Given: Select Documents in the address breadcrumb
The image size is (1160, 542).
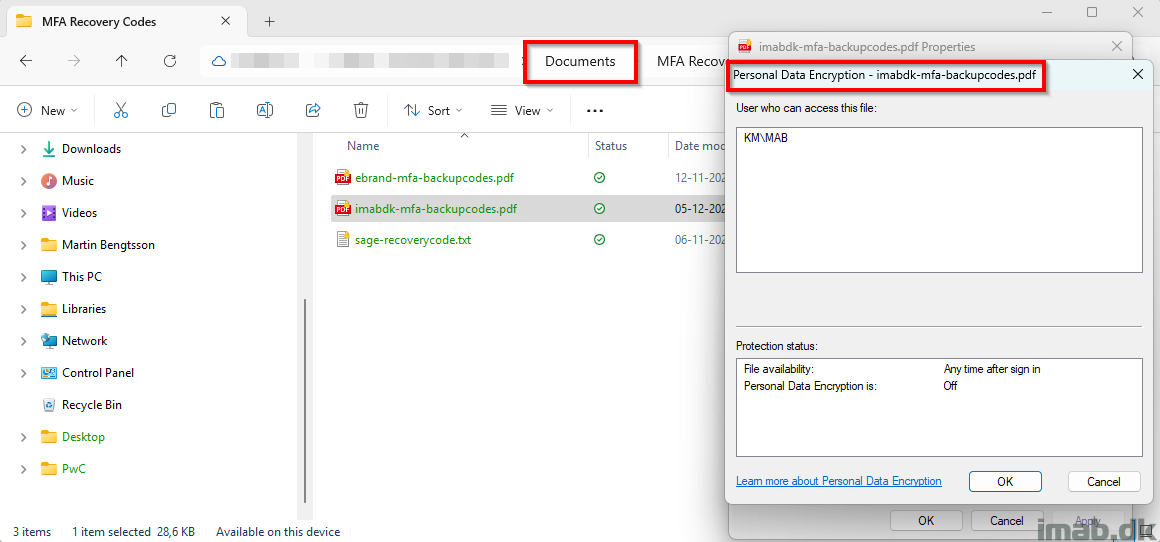Looking at the screenshot, I should point(580,61).
